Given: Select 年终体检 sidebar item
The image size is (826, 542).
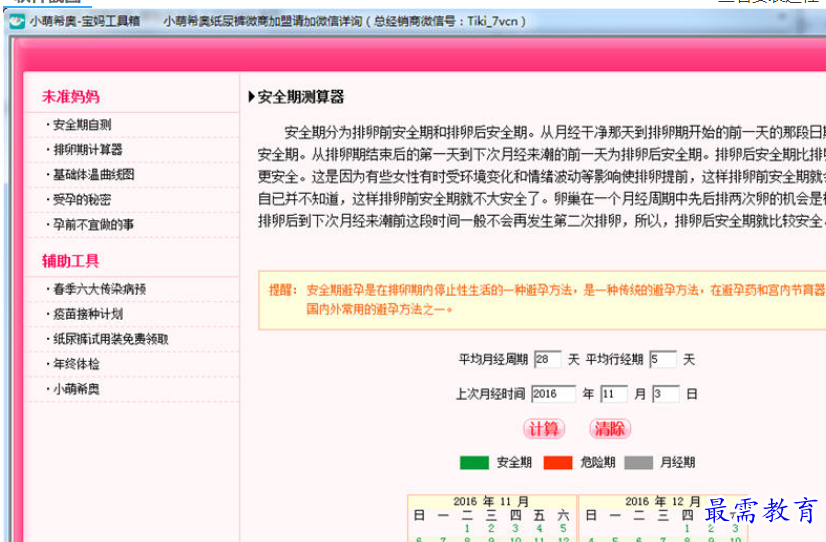Looking at the screenshot, I should tap(76, 364).
